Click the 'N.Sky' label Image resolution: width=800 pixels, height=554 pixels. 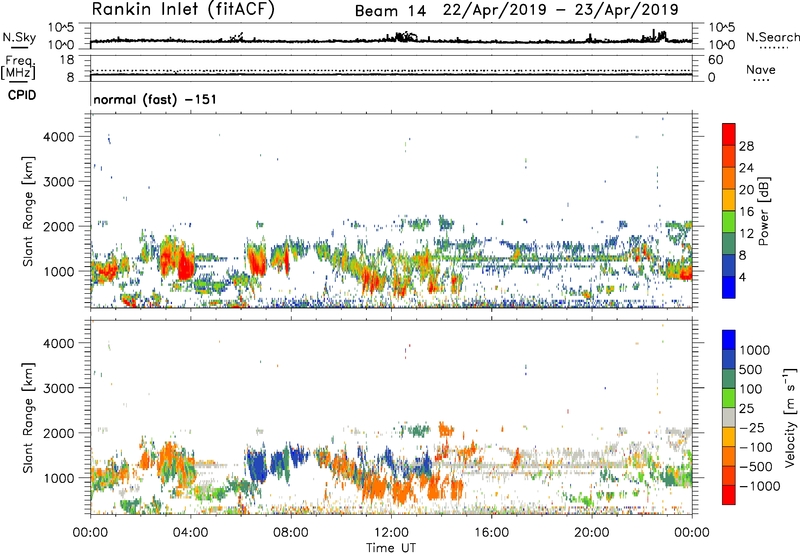[x=19, y=37]
